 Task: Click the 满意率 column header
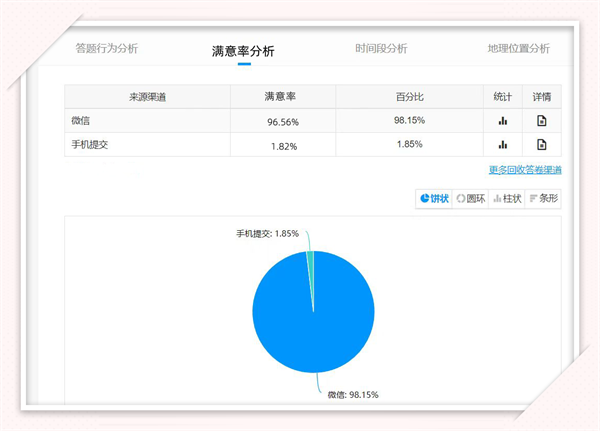[283, 97]
